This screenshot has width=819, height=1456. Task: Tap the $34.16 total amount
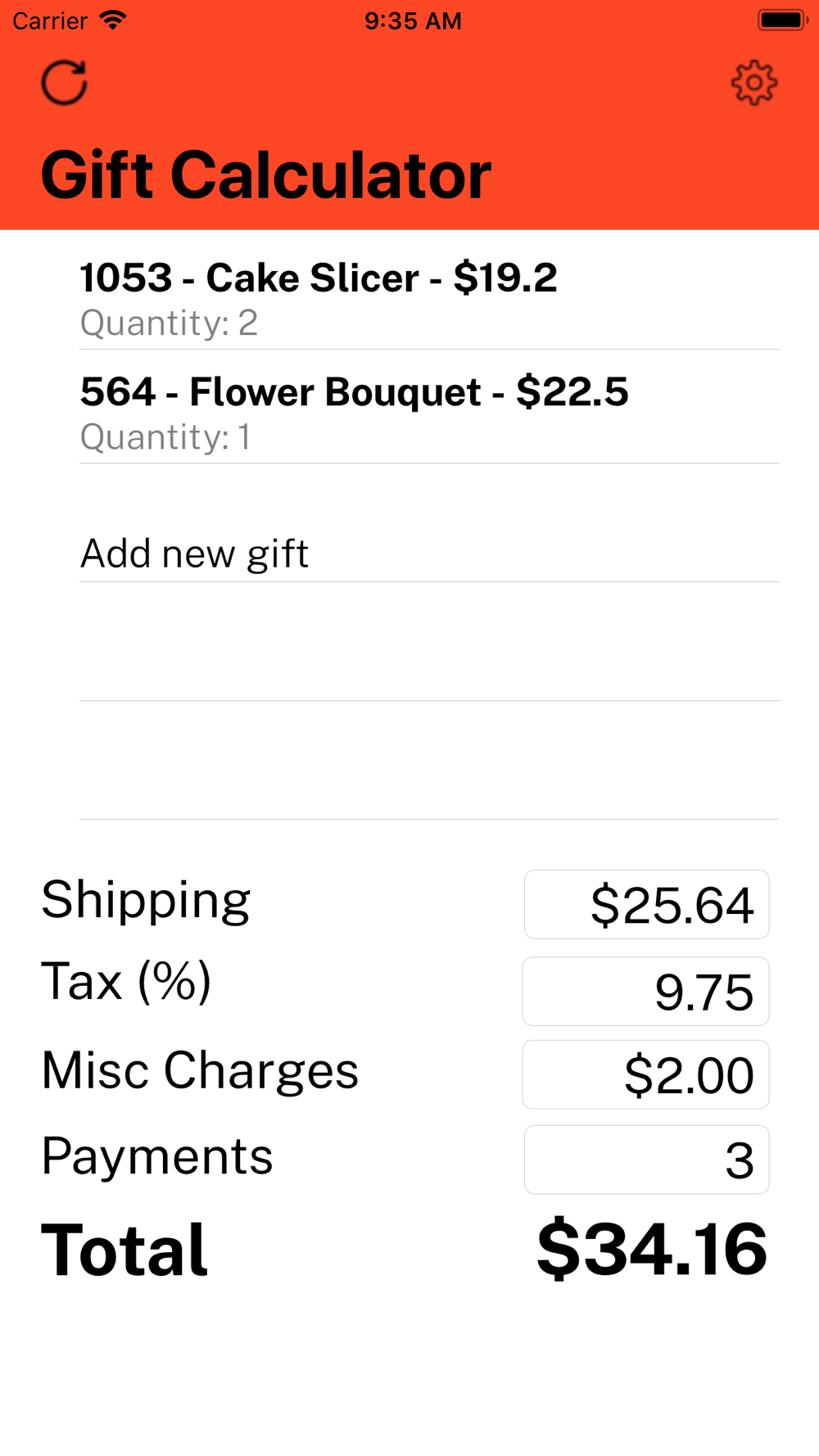652,1249
